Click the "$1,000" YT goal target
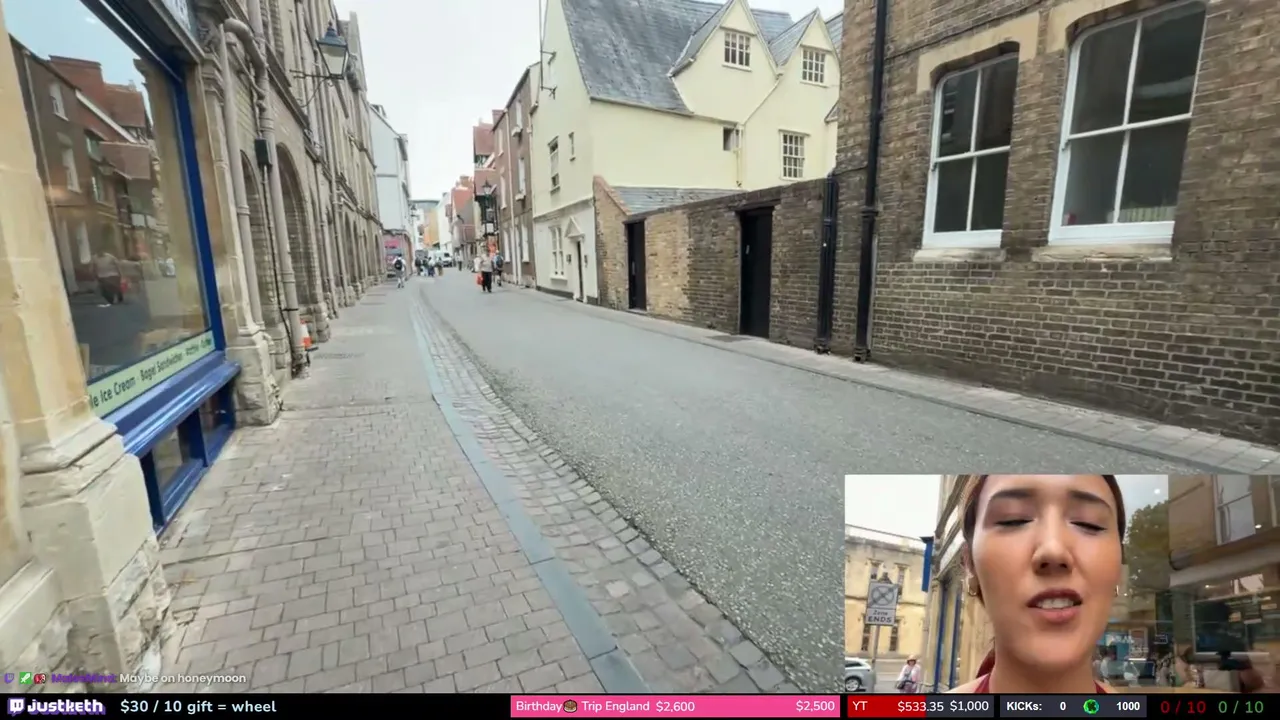 (969, 707)
